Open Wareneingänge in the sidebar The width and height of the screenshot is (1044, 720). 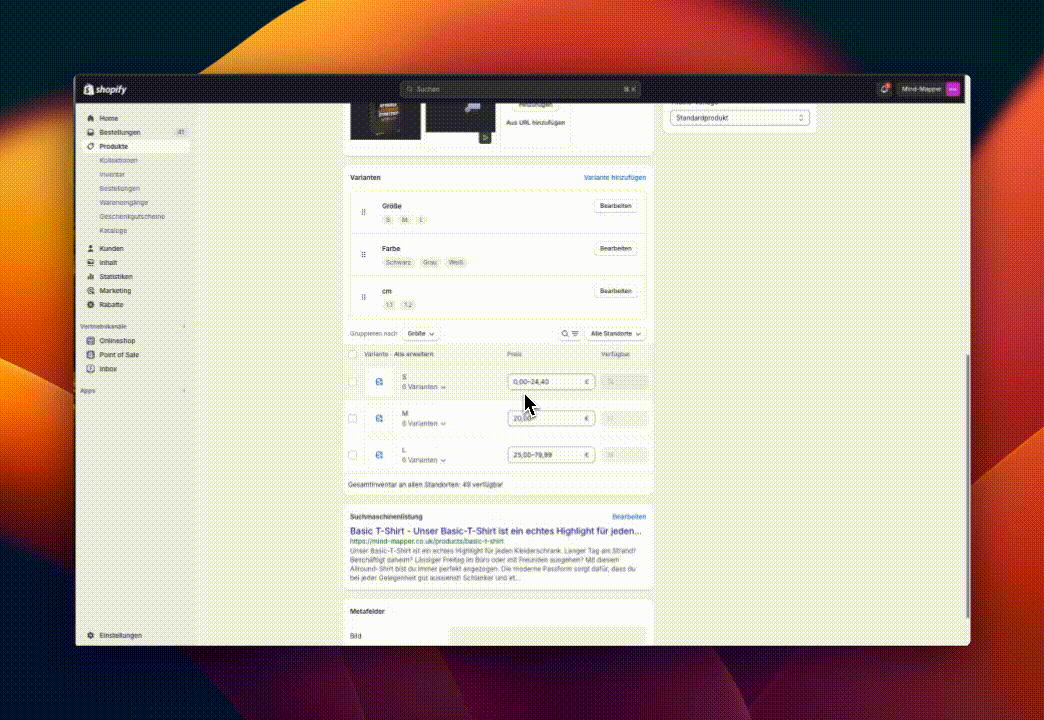coord(124,202)
